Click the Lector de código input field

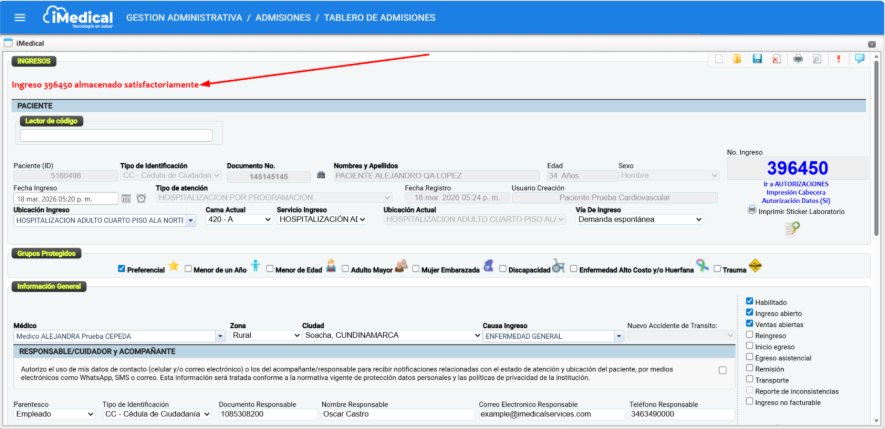point(116,136)
